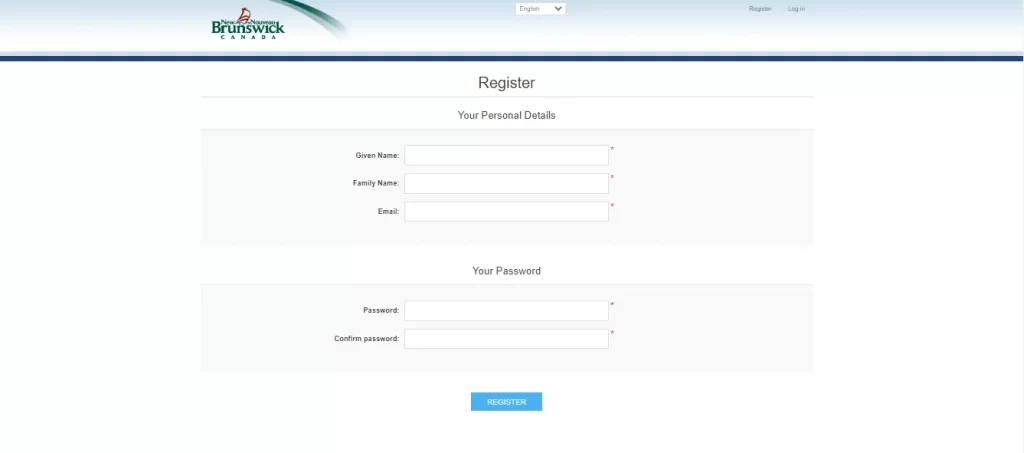1024x453 pixels.
Task: Select the Email input field
Action: click(506, 211)
